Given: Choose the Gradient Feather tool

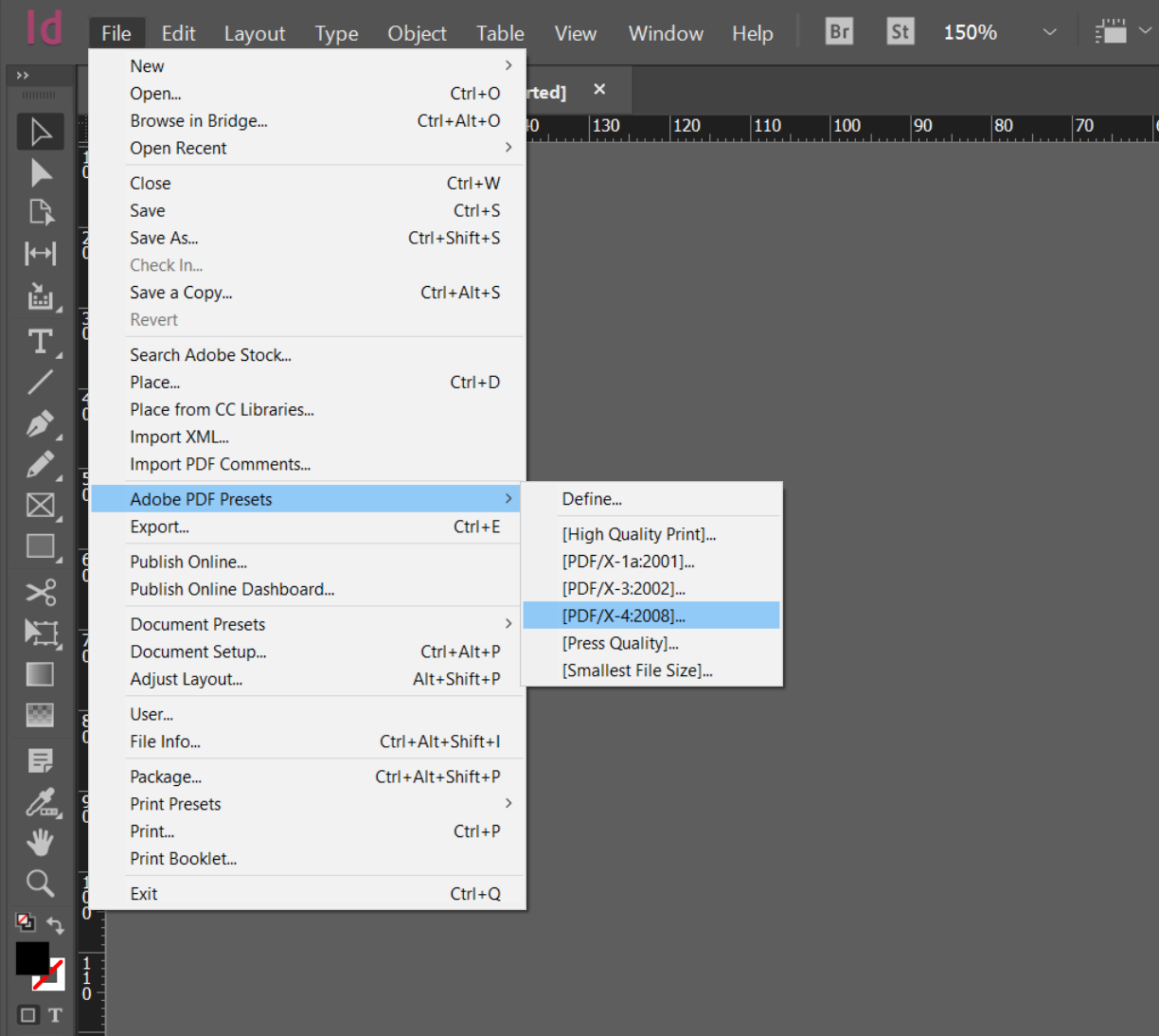Looking at the screenshot, I should (40, 715).
